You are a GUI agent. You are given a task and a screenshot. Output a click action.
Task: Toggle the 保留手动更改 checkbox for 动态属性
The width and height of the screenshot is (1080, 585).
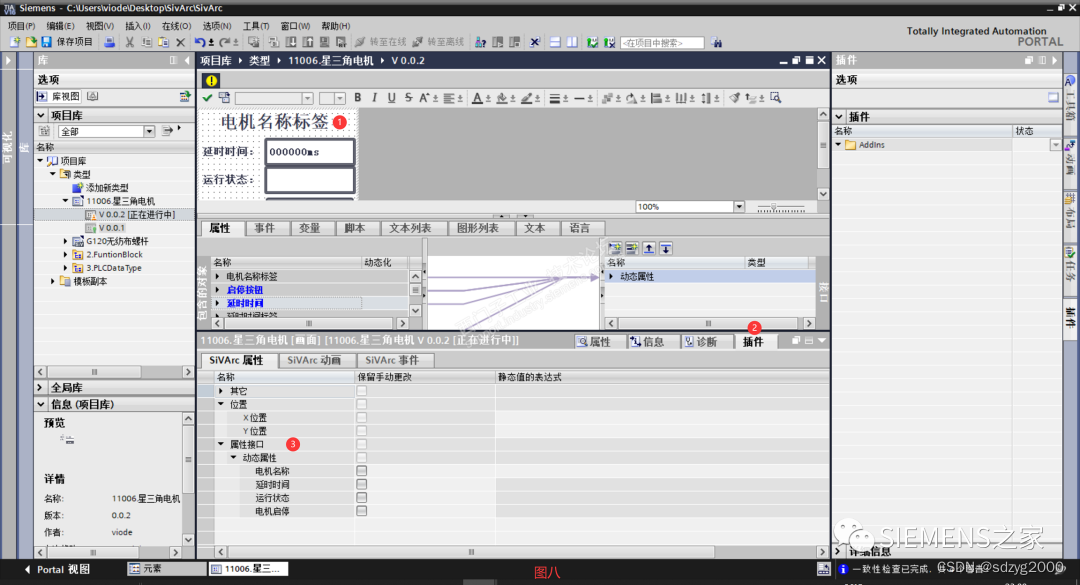point(362,458)
